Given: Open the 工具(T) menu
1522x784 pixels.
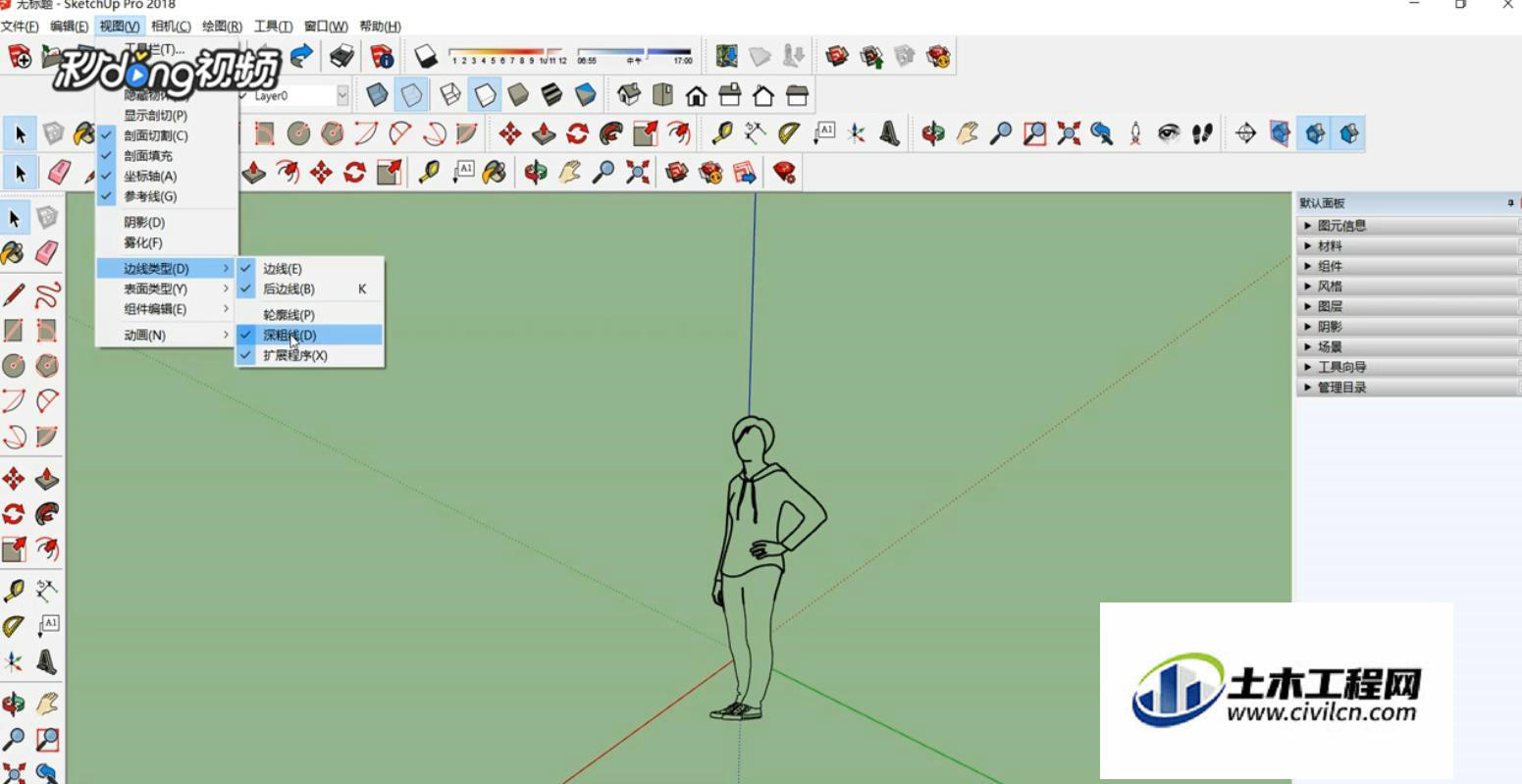Looking at the screenshot, I should tap(273, 26).
